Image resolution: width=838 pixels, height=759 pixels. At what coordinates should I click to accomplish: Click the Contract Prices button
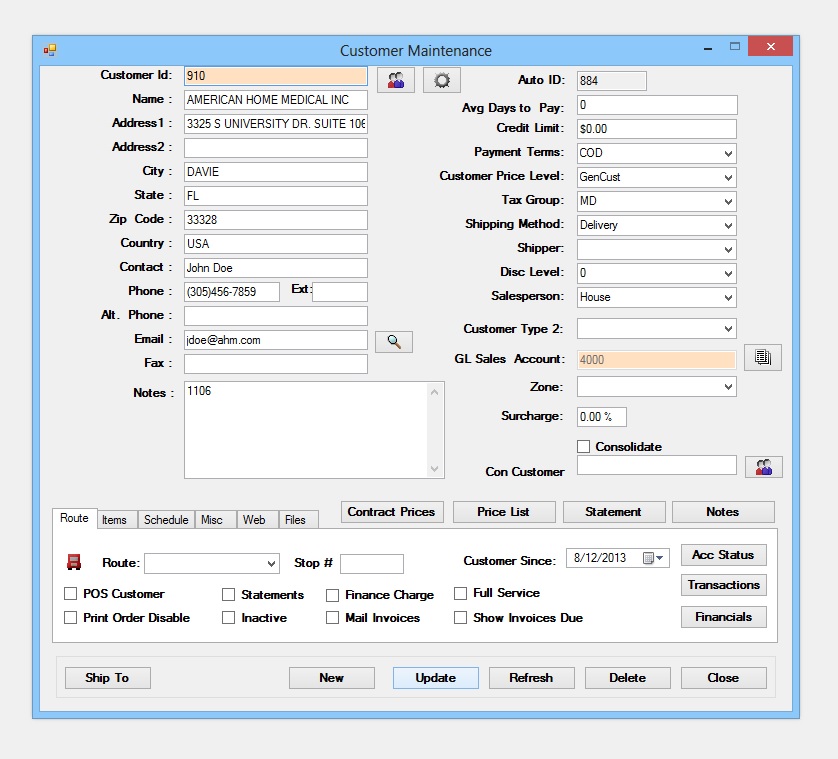click(x=392, y=512)
